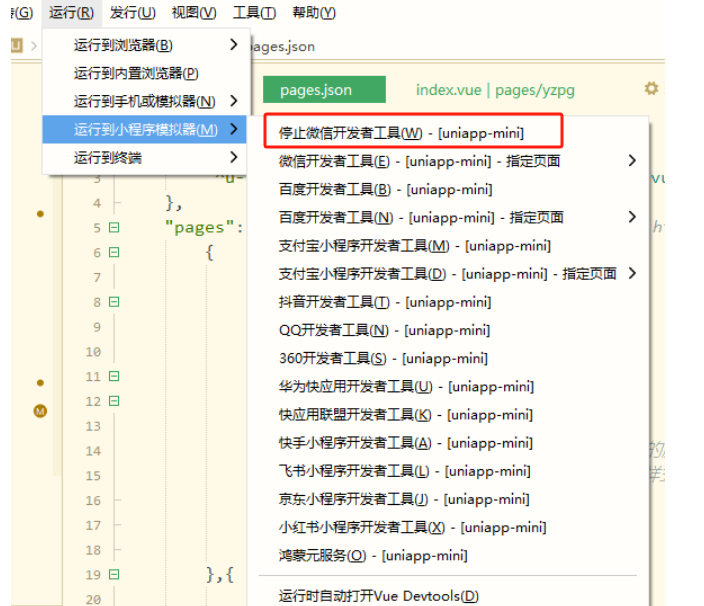The image size is (704, 606).
Task: Expand arrow beside 支付宝小程序开发者工具(D) 指定页面
Action: click(x=632, y=273)
